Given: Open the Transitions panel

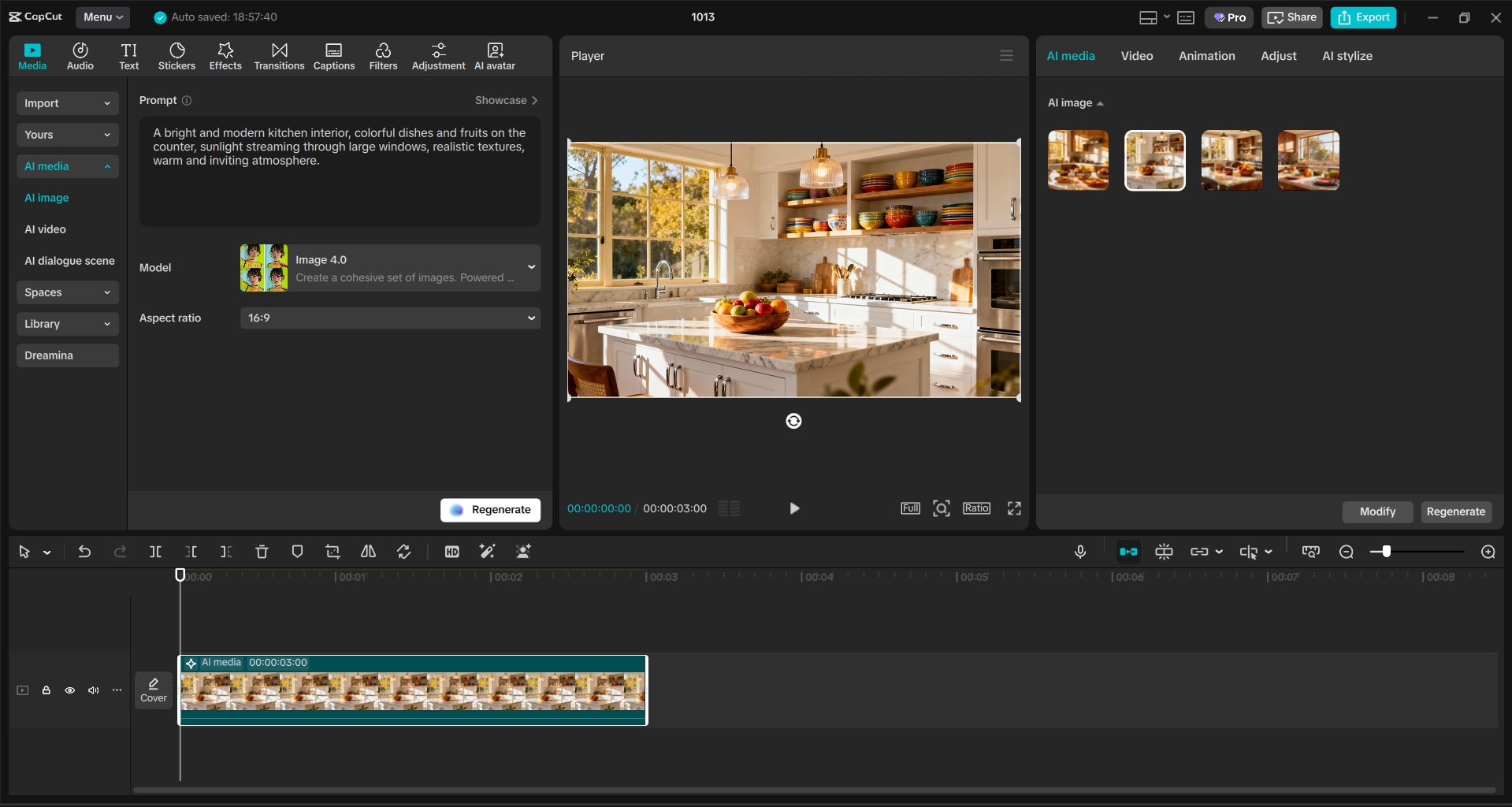Looking at the screenshot, I should point(279,55).
